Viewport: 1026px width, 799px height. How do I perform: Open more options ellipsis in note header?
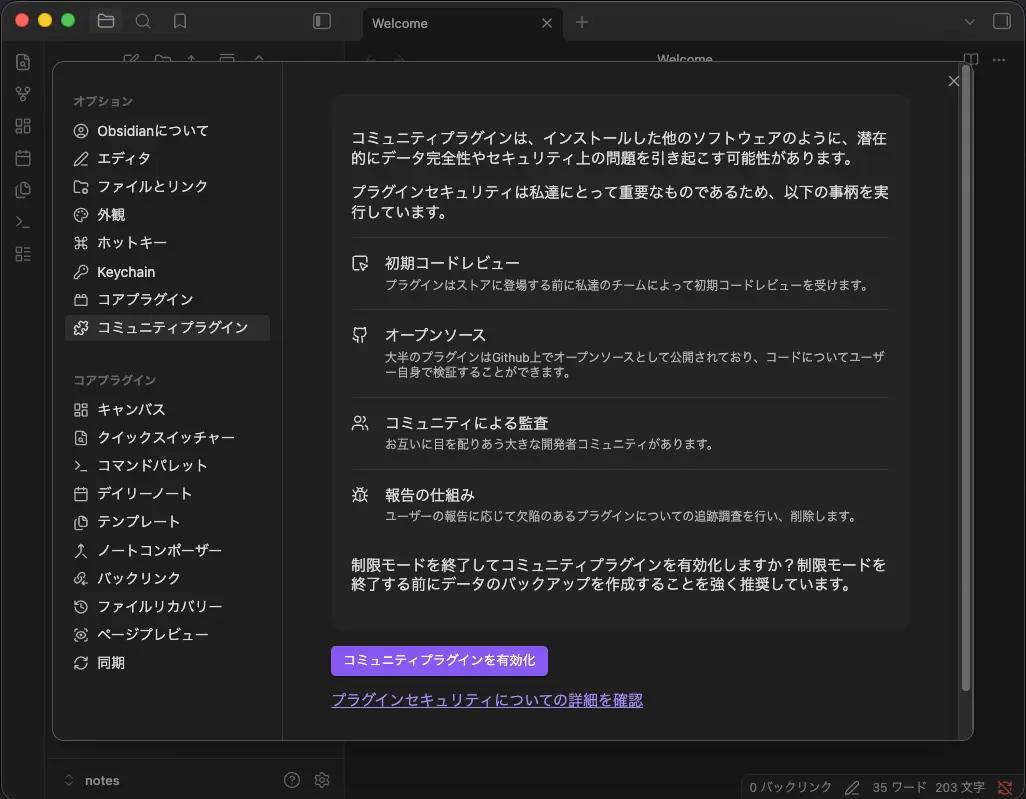pos(999,60)
